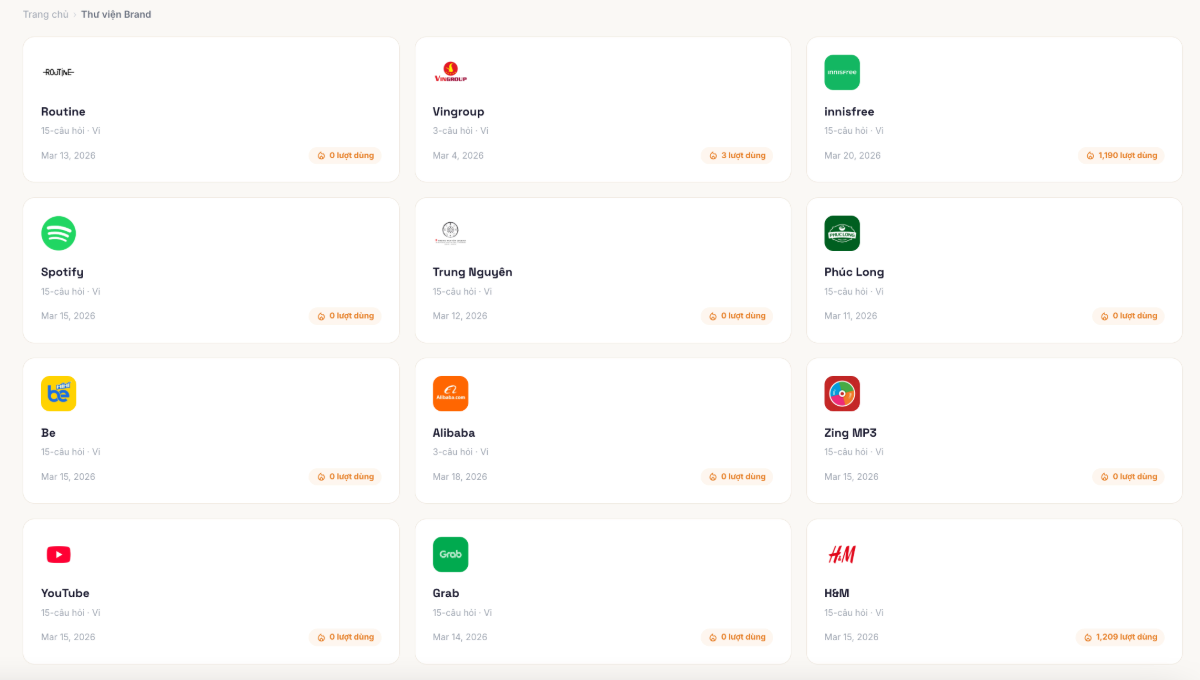
Task: Click 3-câu hỏi · Vi under Vingroup
Action: point(460,131)
